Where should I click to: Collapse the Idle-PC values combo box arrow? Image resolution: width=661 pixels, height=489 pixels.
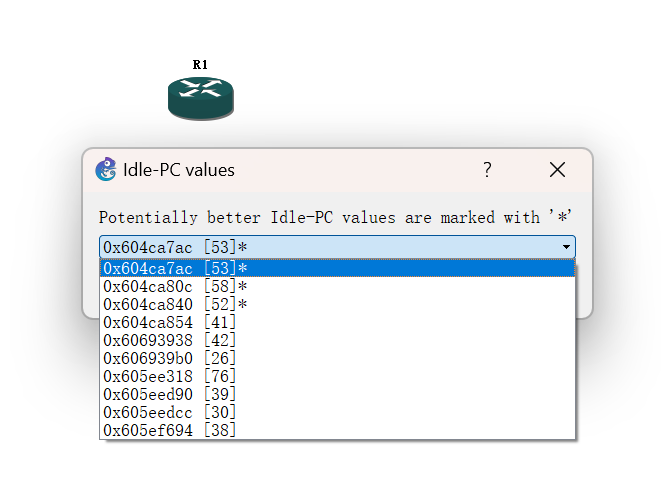(566, 247)
